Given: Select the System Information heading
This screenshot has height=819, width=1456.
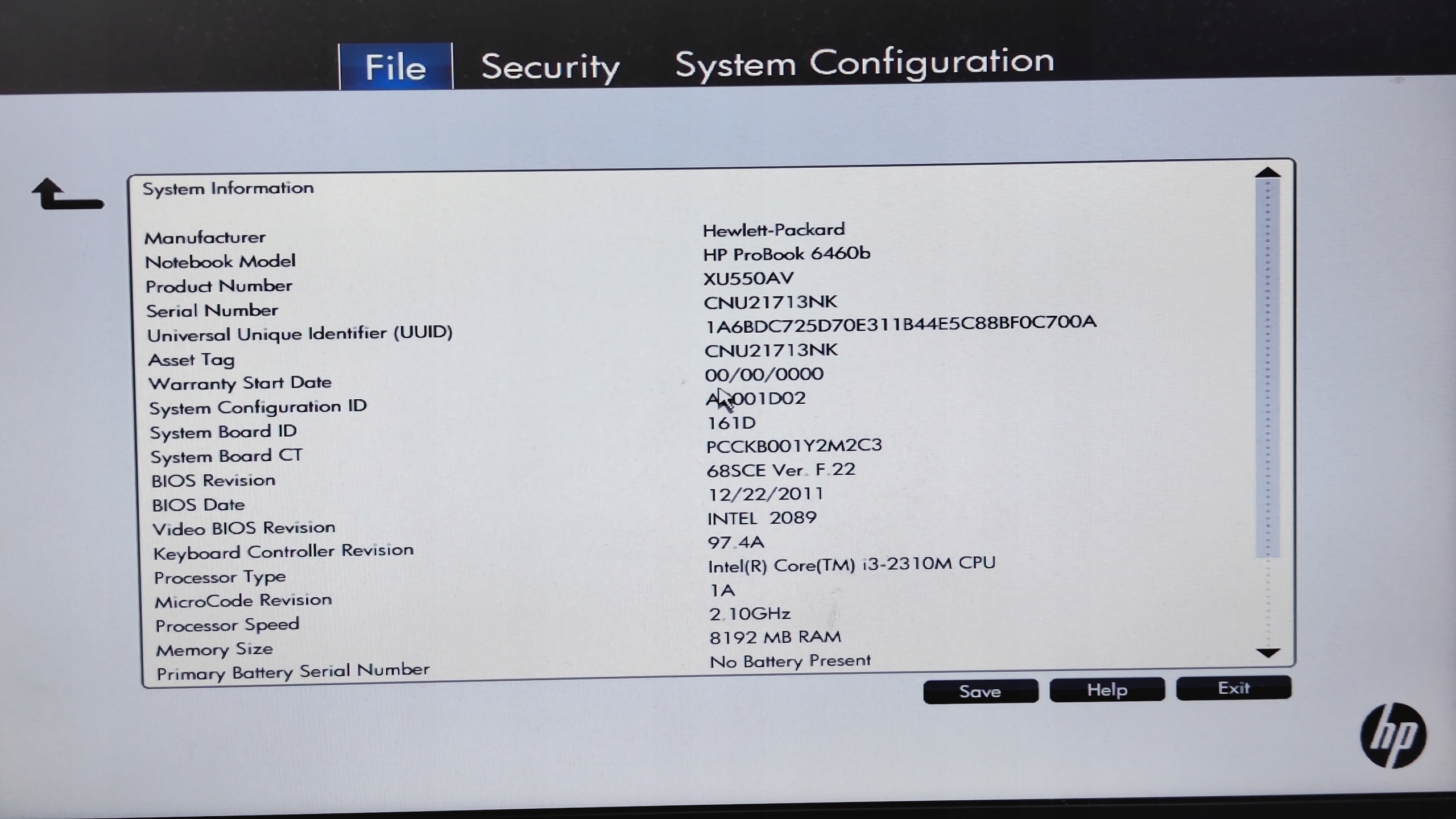Looking at the screenshot, I should (x=228, y=188).
